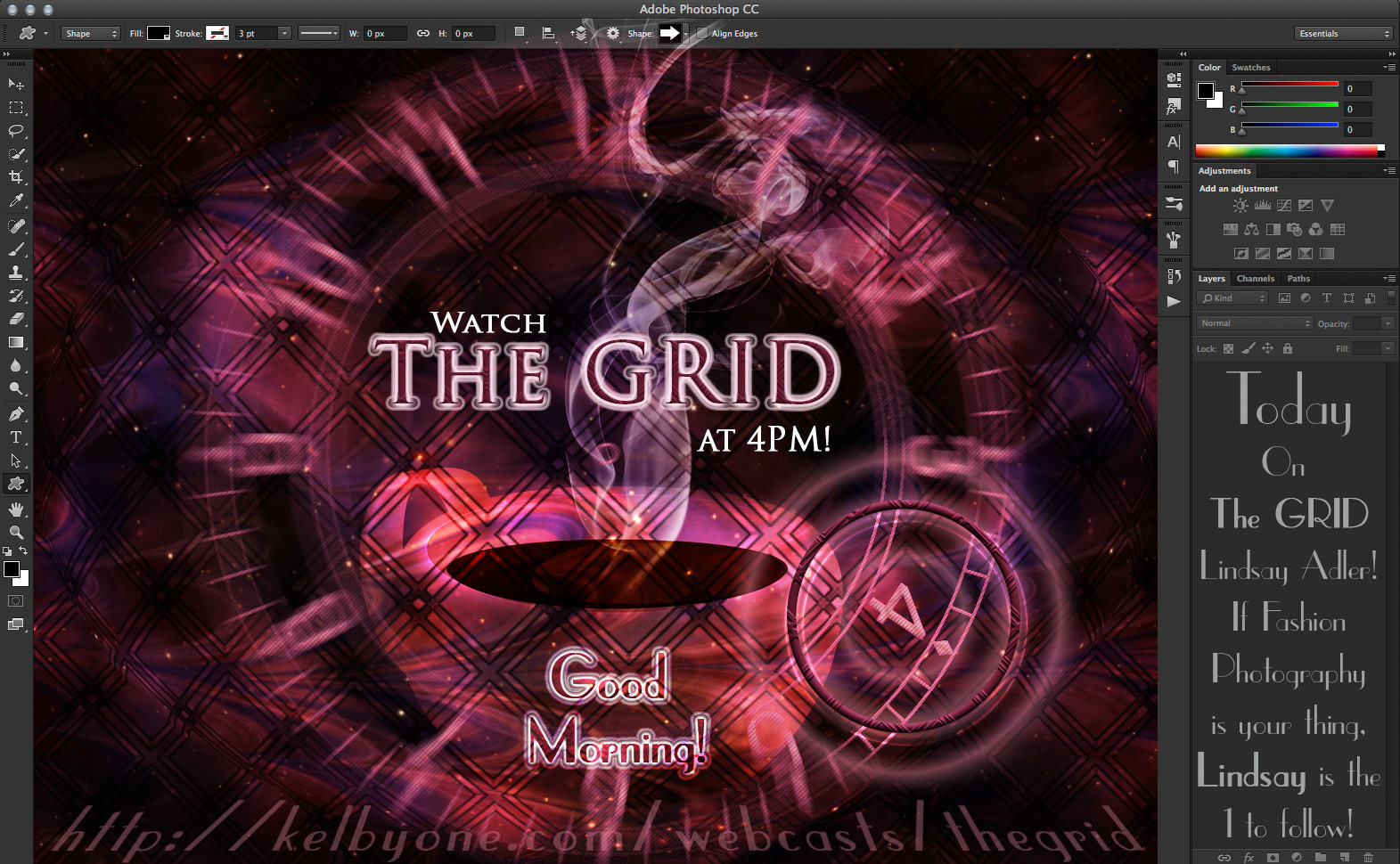Select the Spot Healing Brush tool
The height and width of the screenshot is (864, 1400).
click(16, 226)
